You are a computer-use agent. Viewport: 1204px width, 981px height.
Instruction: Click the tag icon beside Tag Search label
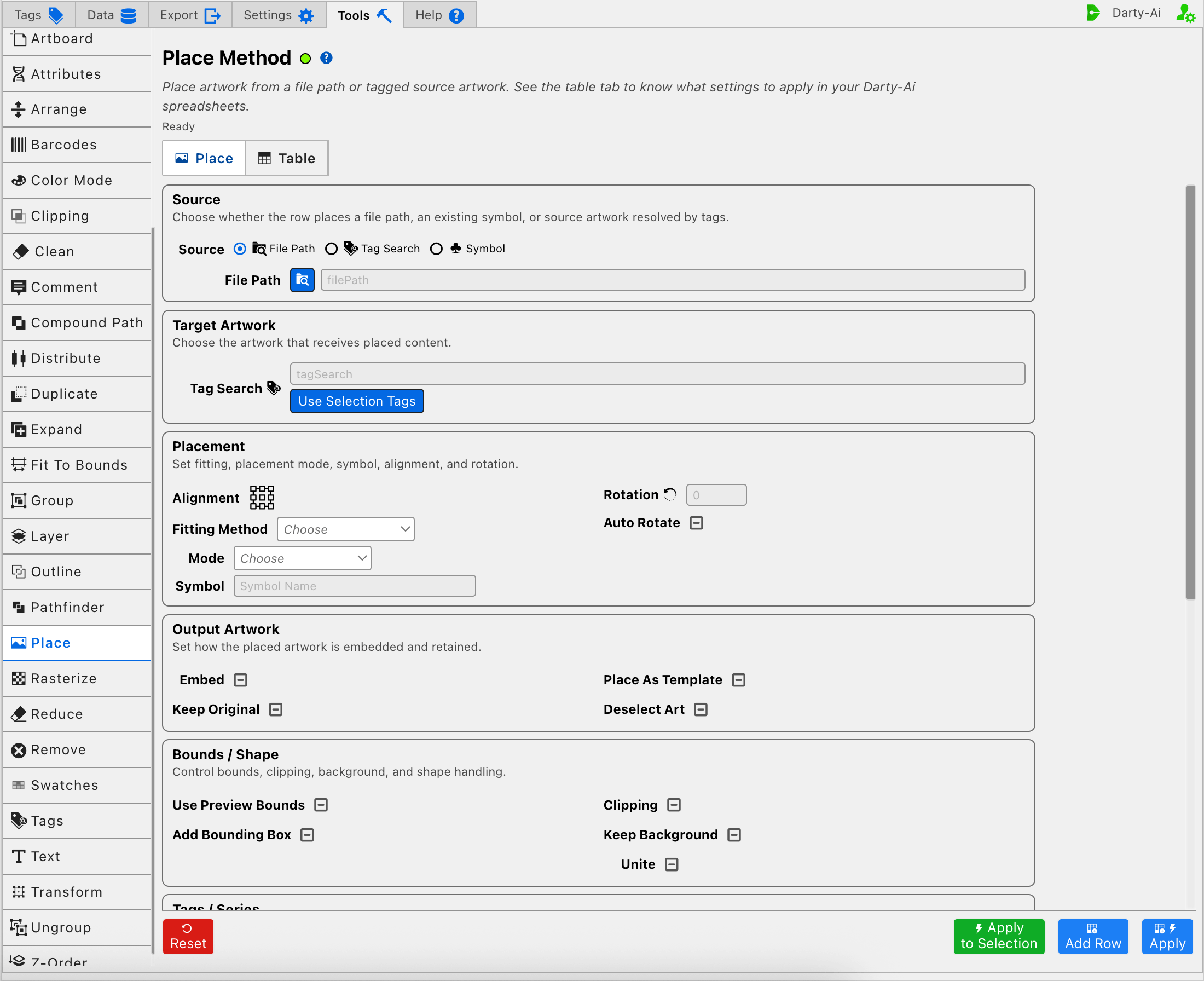[274, 388]
